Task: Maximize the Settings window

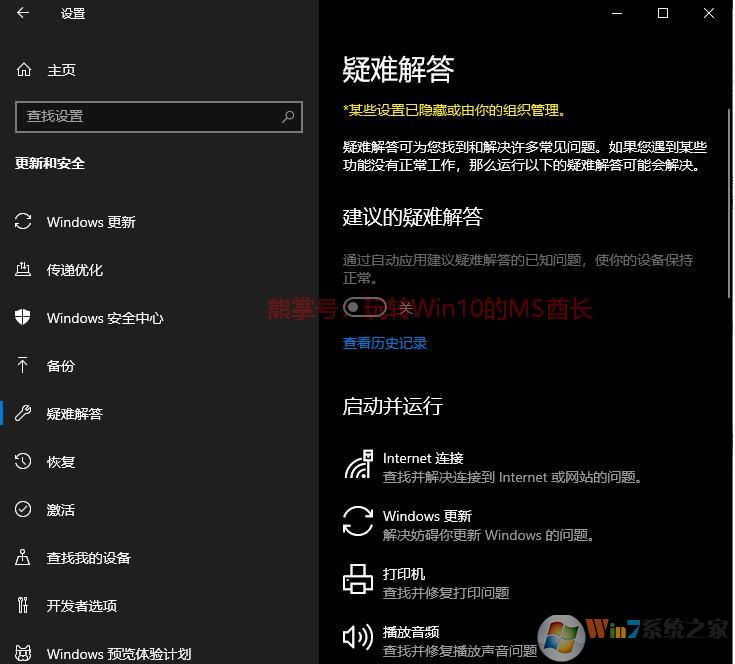Action: (x=663, y=13)
